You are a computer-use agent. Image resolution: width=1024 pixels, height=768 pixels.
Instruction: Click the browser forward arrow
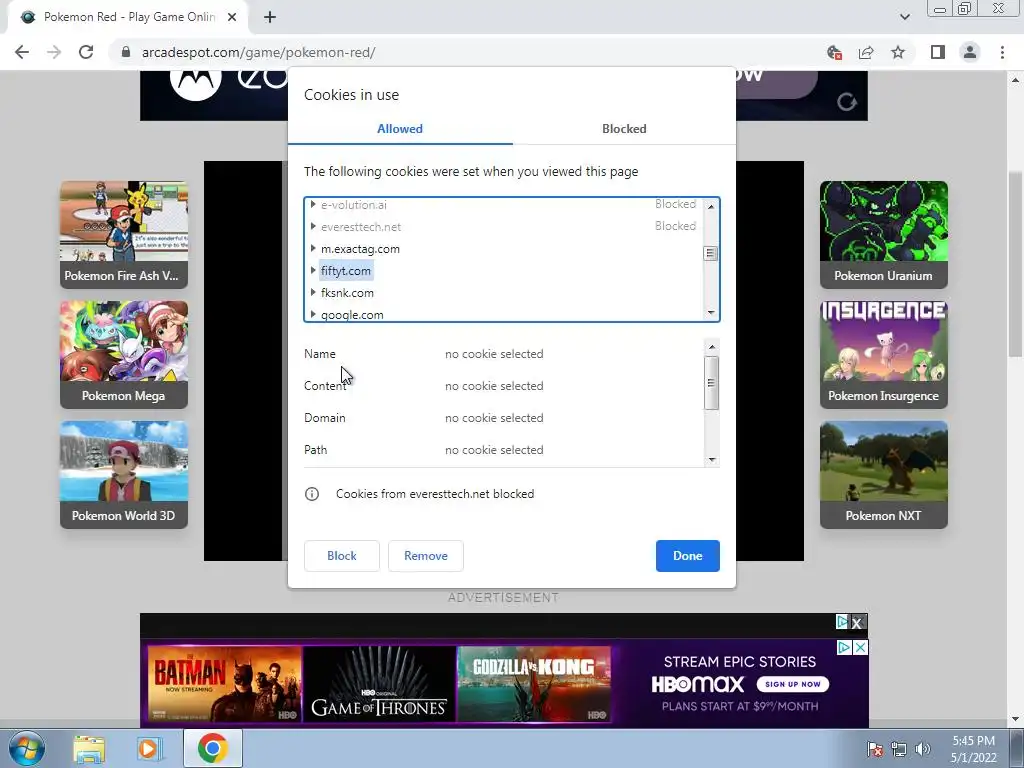click(x=54, y=52)
